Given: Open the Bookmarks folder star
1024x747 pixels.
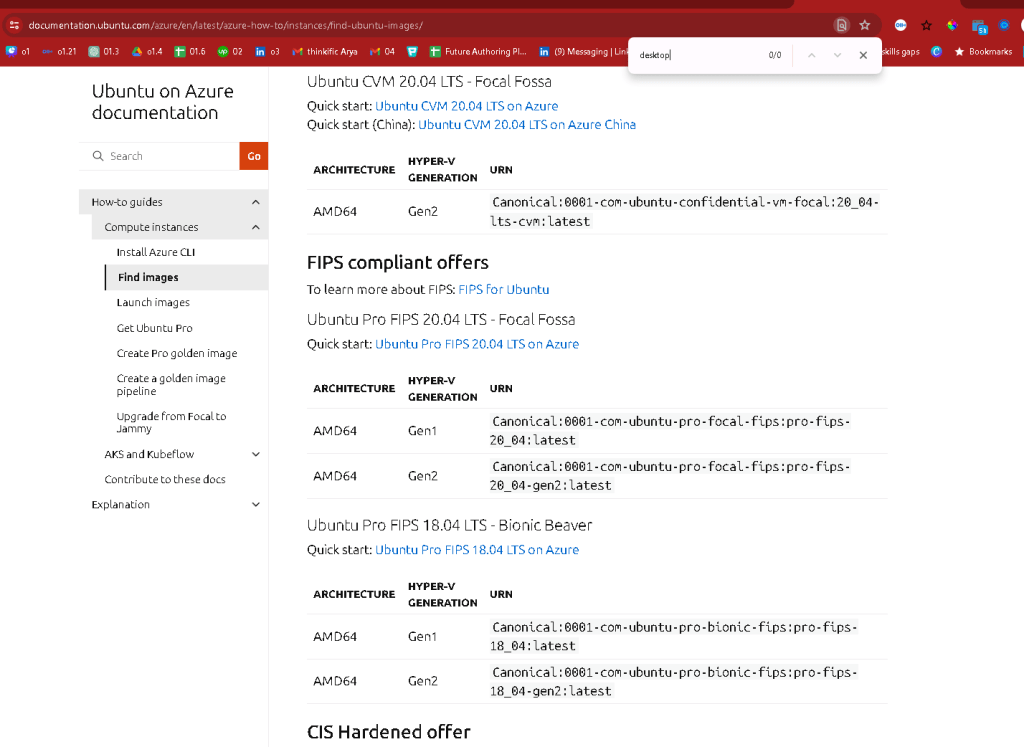Looking at the screenshot, I should [983, 52].
